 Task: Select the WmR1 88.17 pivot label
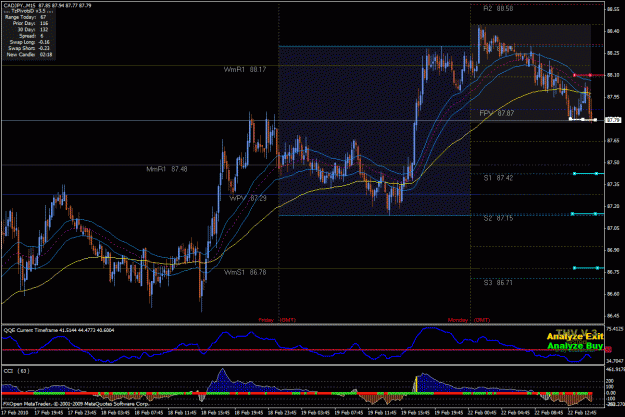(x=245, y=69)
